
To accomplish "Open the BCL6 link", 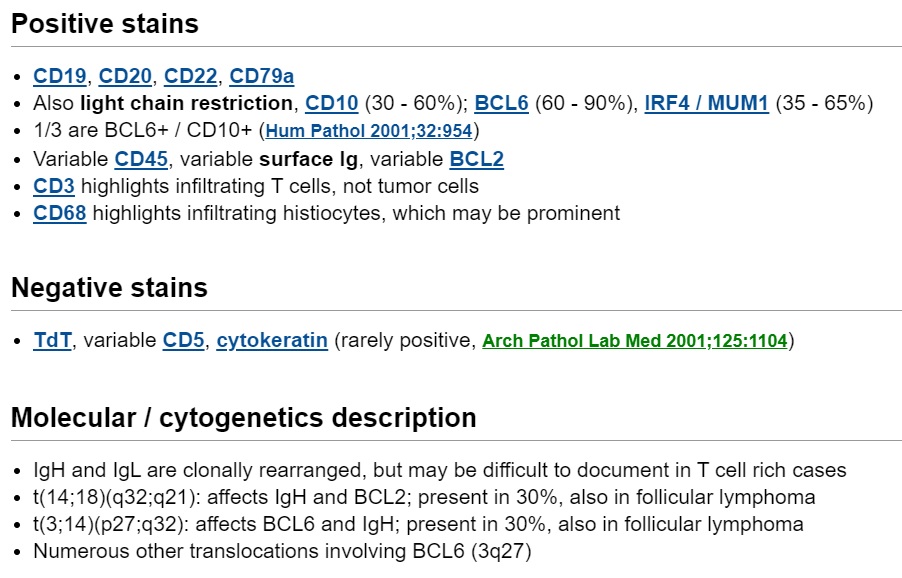I will pyautogui.click(x=501, y=103).
